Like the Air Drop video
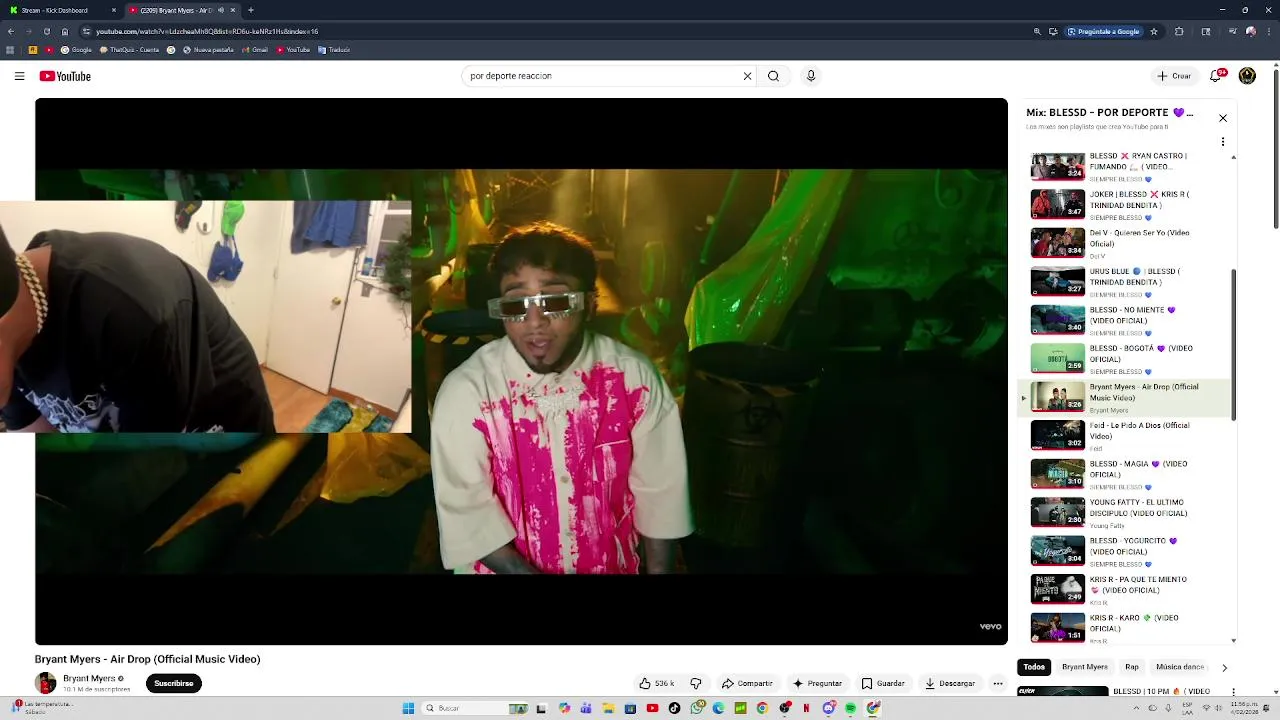The height and width of the screenshot is (720, 1280). point(657,684)
